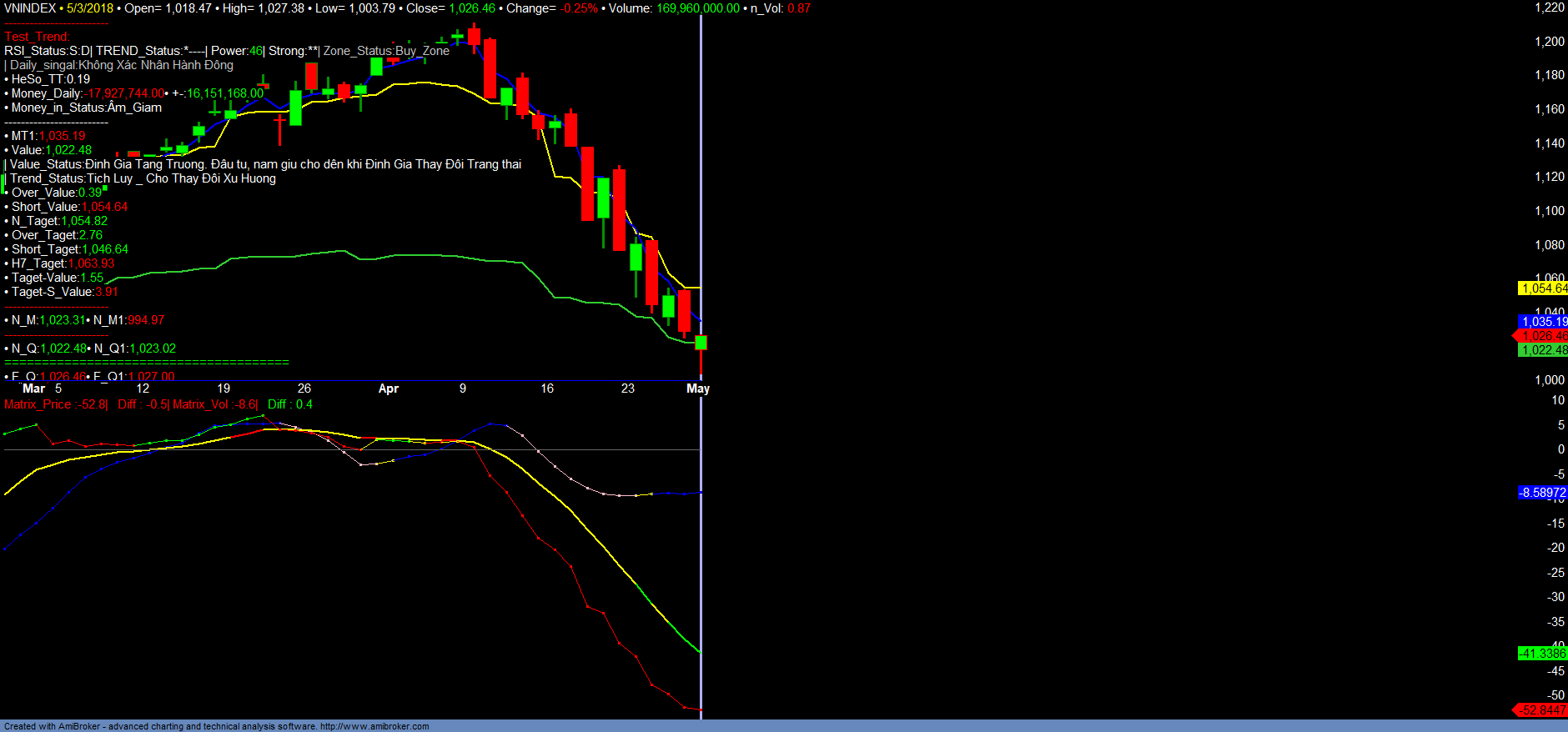Click the red 1,026.46 close price label
This screenshot has height=732, width=1568.
coord(1543,336)
